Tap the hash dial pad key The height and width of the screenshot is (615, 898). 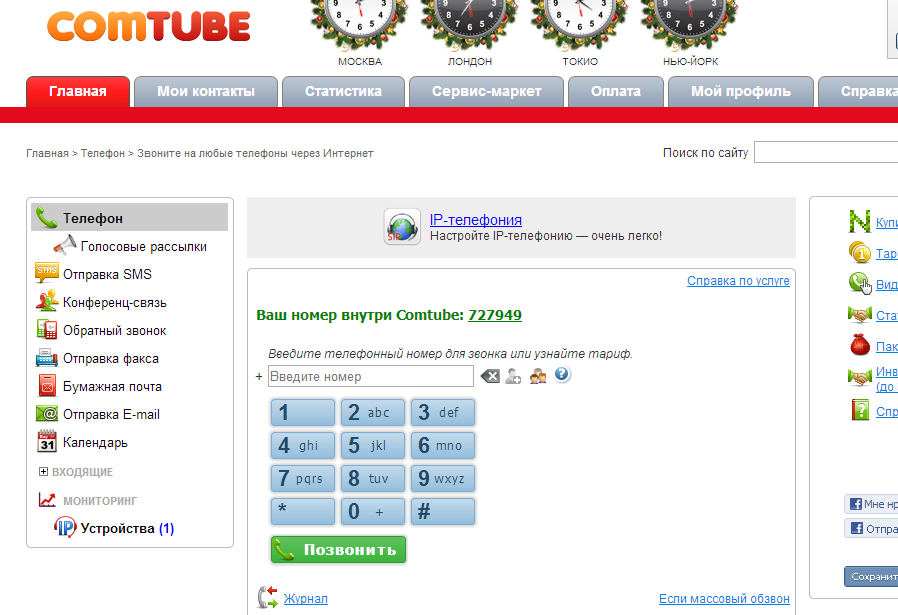443,511
